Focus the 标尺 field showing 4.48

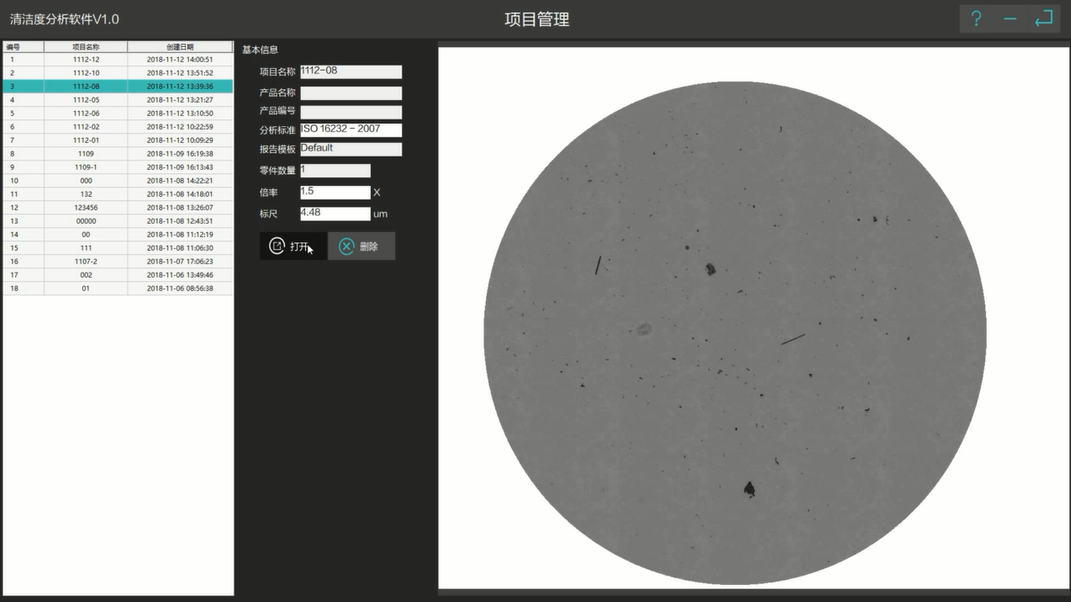point(335,213)
